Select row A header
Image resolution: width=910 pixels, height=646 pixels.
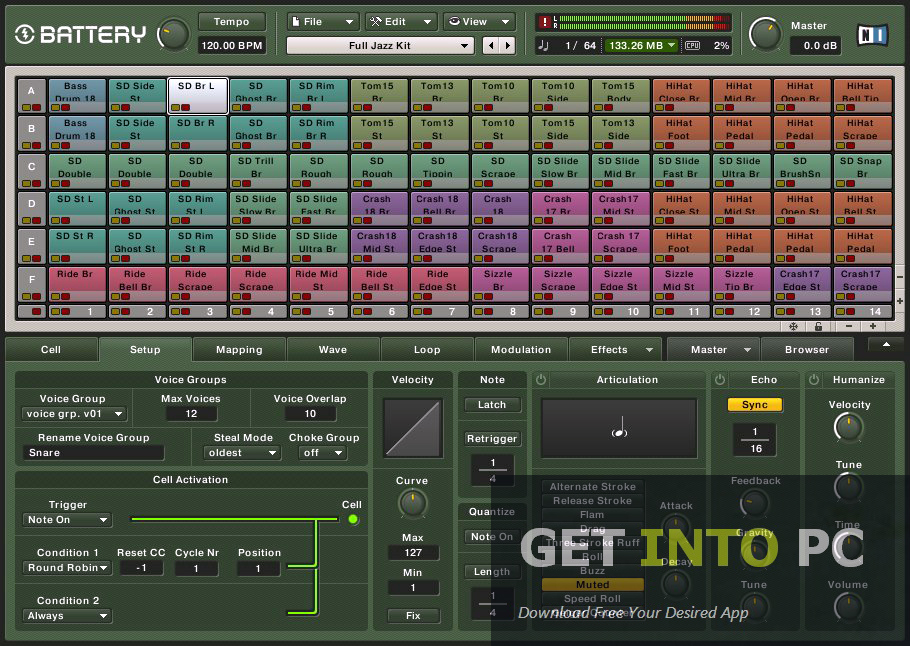[x=31, y=91]
